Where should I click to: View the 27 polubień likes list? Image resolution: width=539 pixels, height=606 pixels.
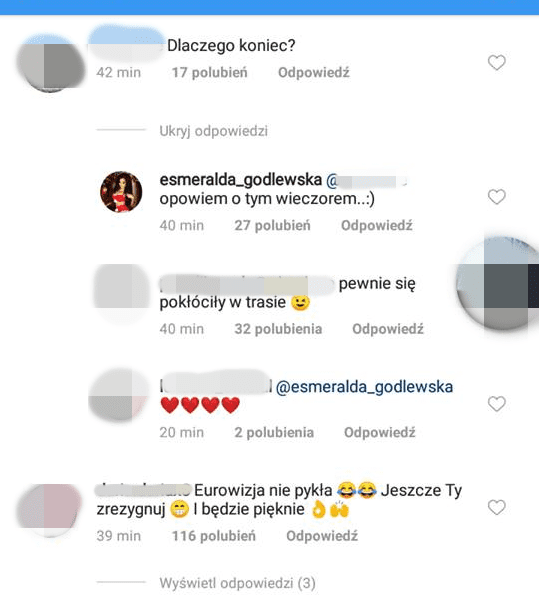click(272, 225)
